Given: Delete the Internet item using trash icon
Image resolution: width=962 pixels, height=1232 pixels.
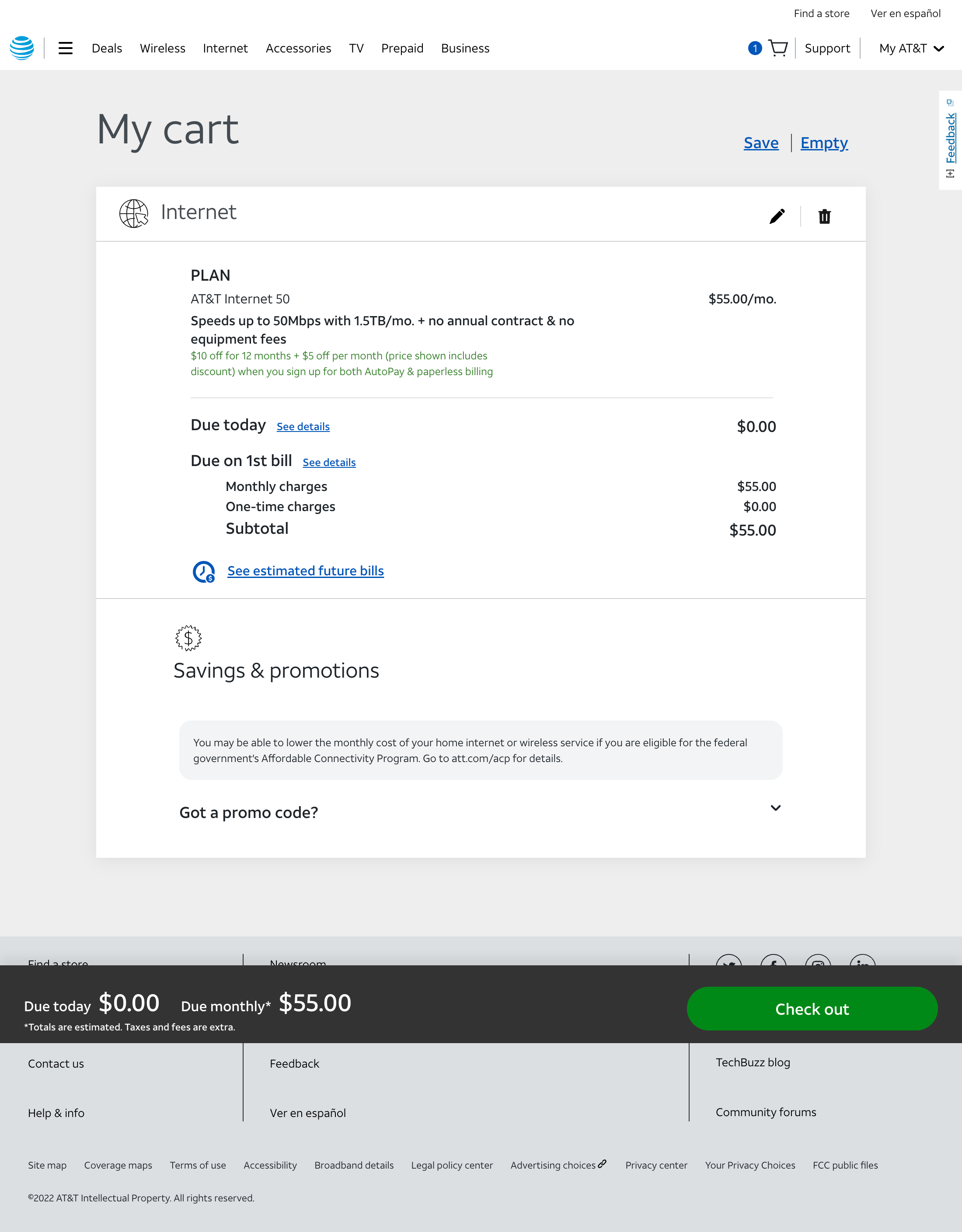Looking at the screenshot, I should point(824,216).
